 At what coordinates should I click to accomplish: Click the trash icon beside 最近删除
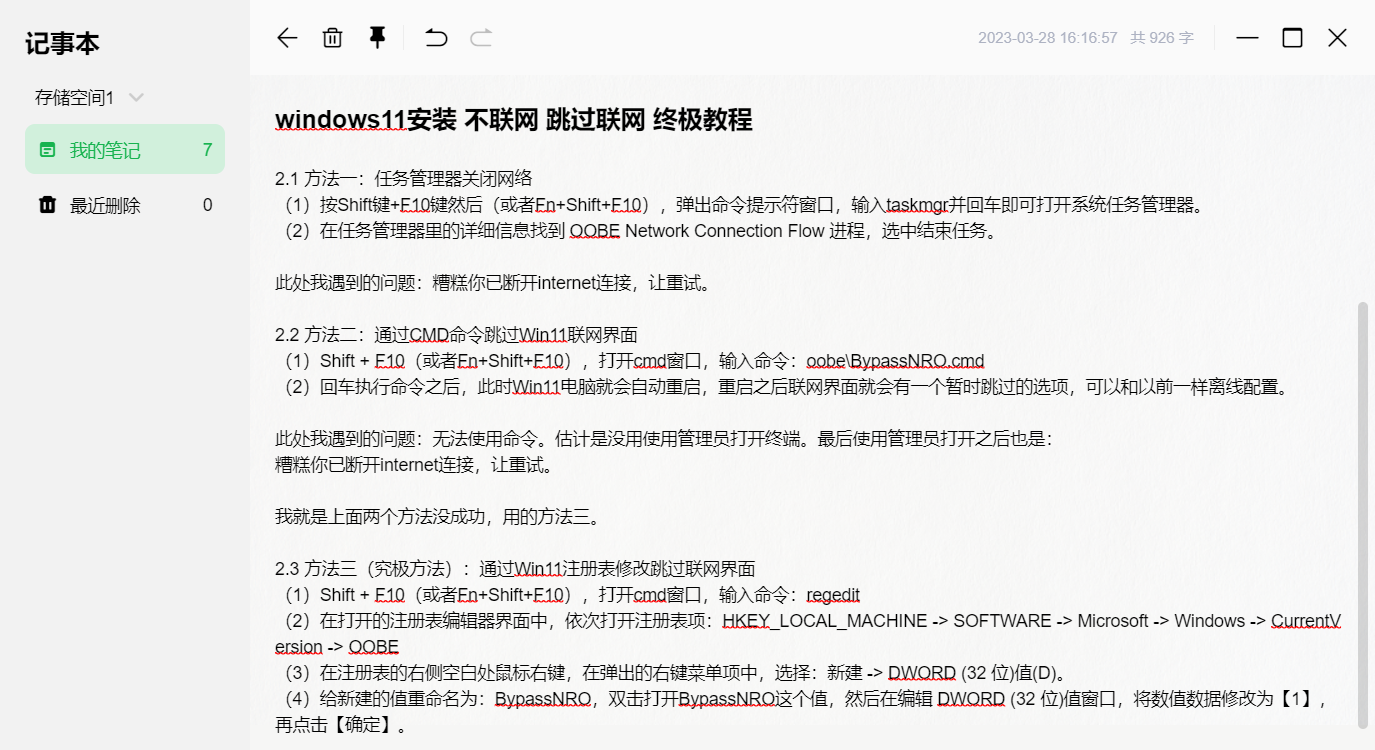(x=47, y=205)
